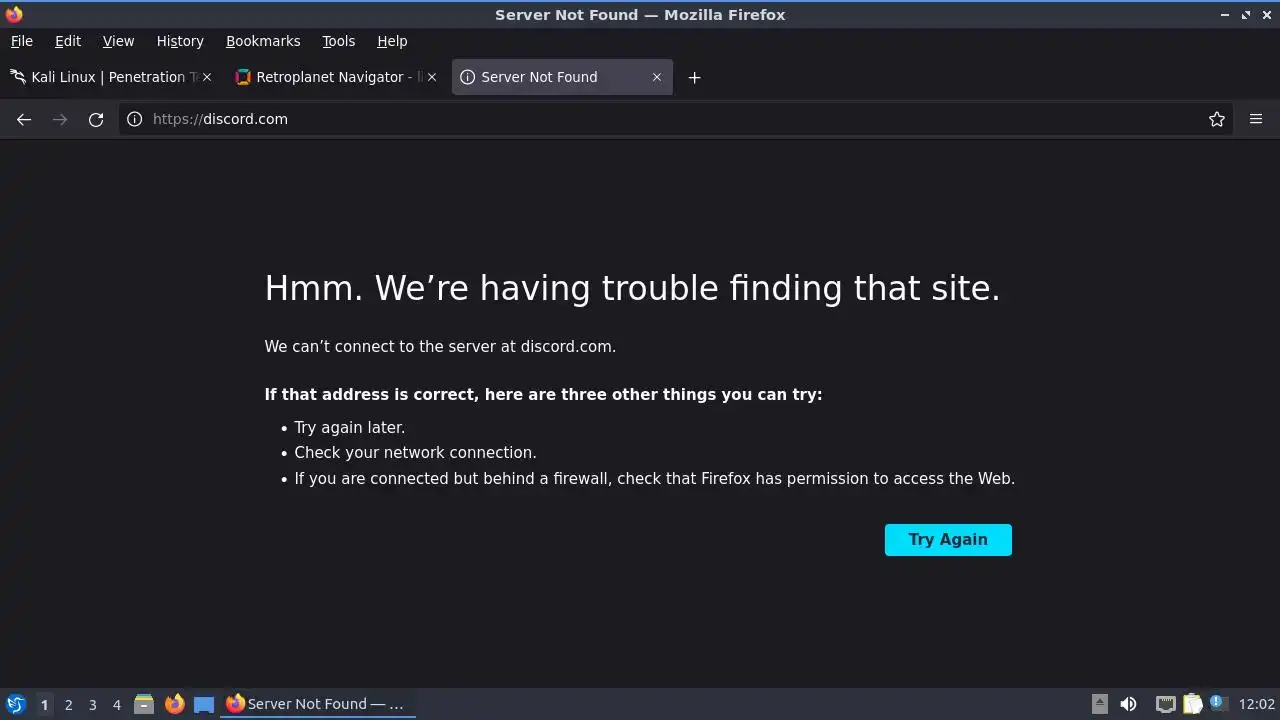
Task: Go back to the previous page
Action: (24, 119)
